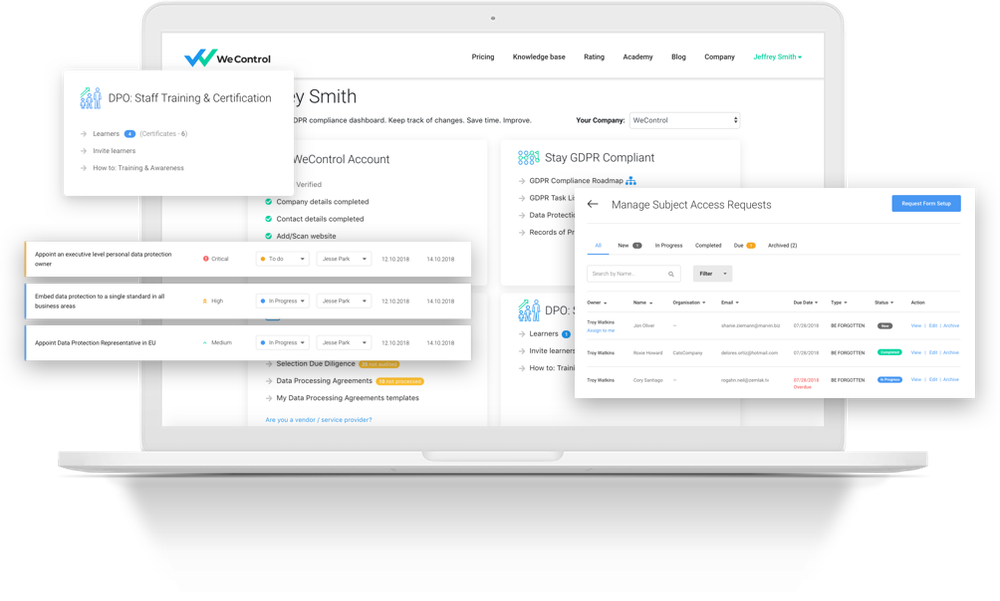Click View in the Jon Oliver row
1000x601 pixels.
point(916,326)
